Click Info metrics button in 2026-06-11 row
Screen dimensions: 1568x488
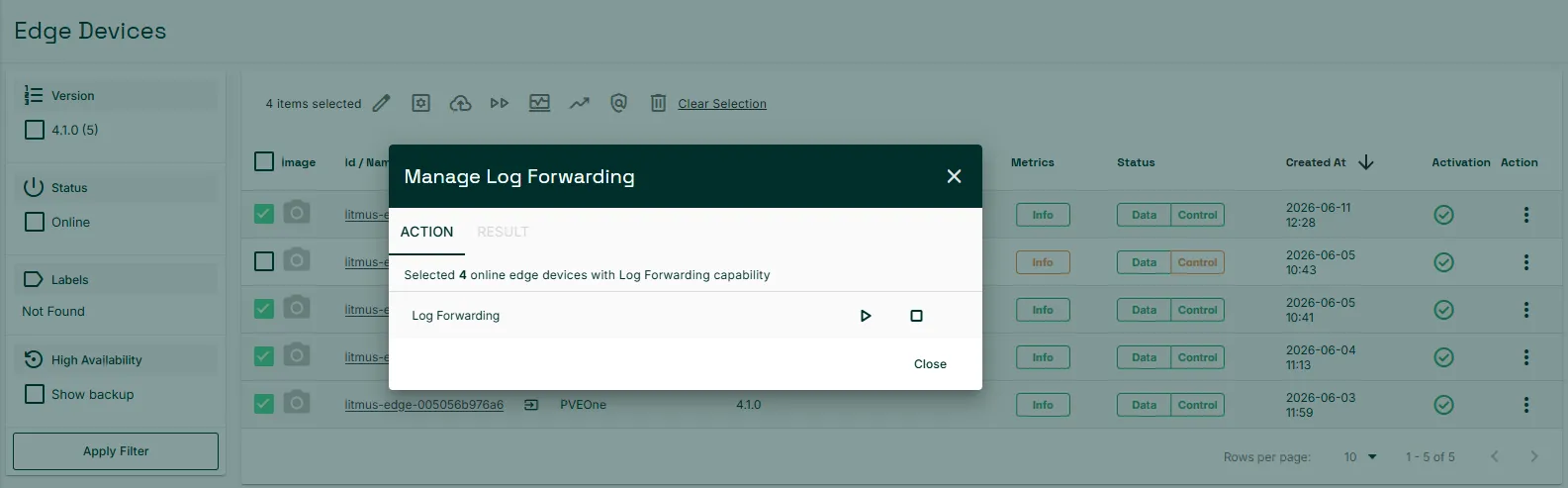point(1043,215)
